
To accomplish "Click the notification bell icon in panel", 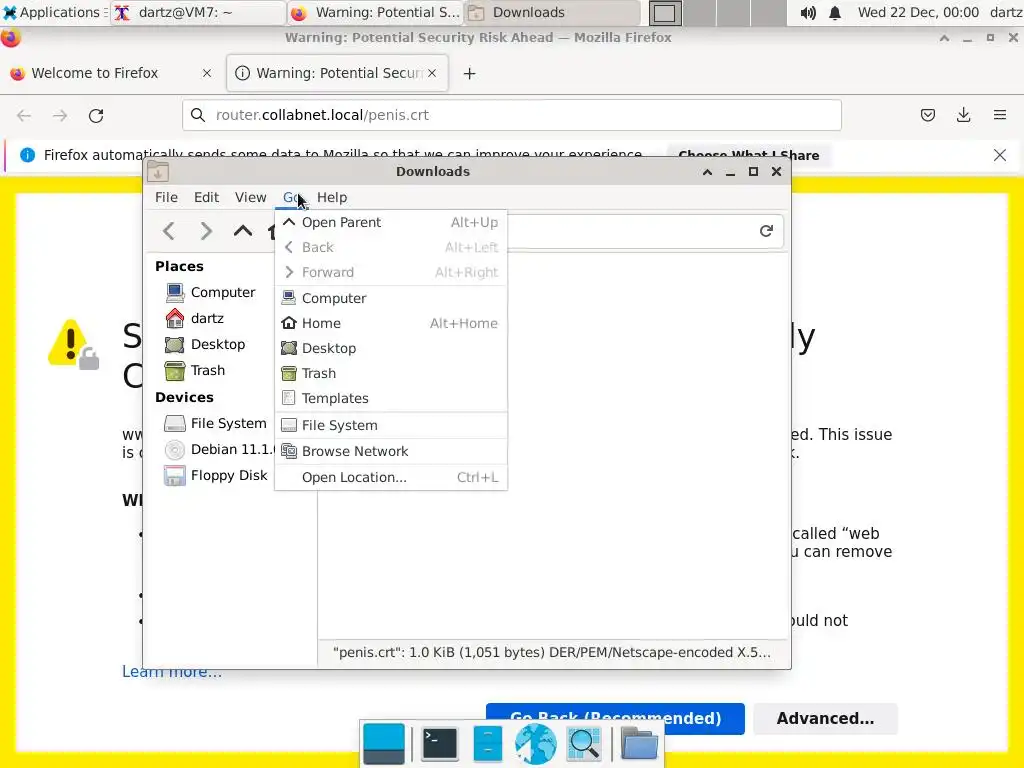I will tap(835, 12).
